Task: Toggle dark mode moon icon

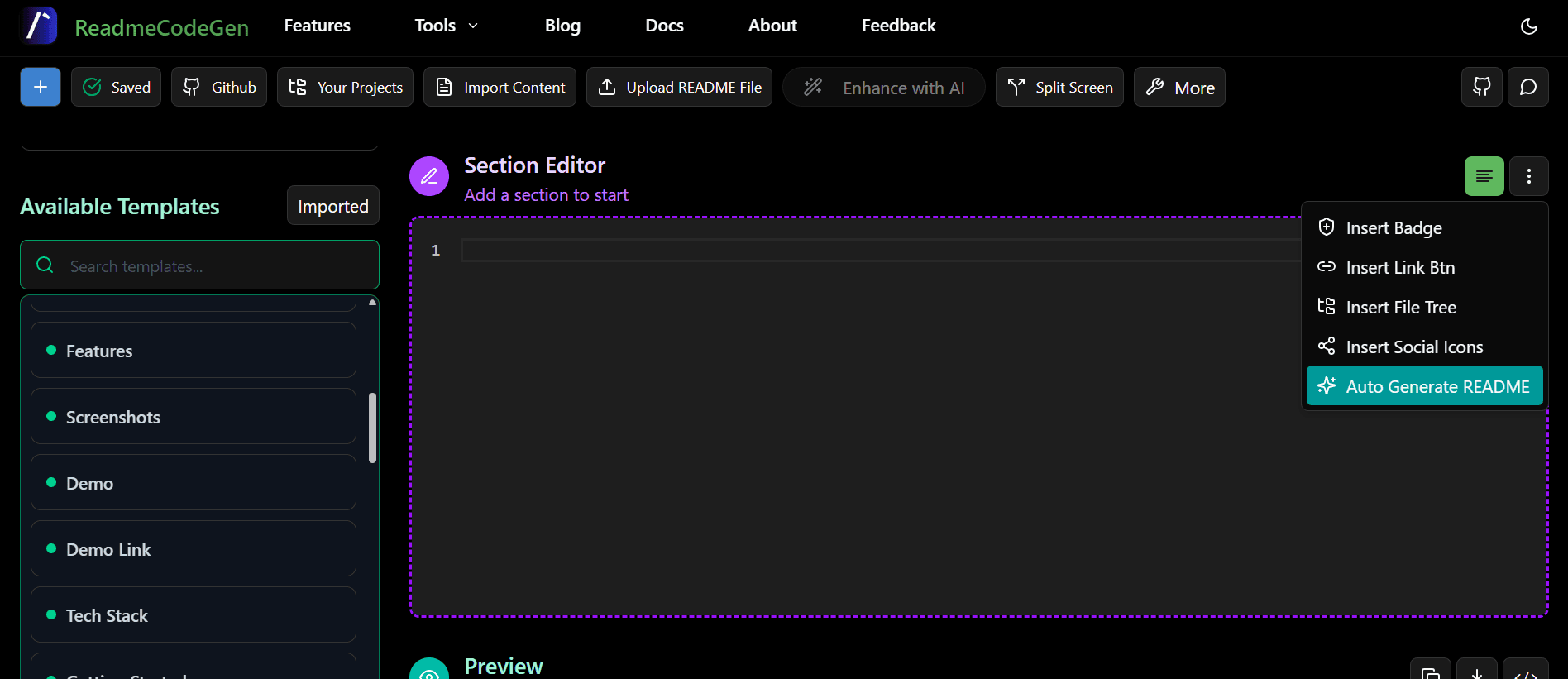Action: (x=1529, y=26)
